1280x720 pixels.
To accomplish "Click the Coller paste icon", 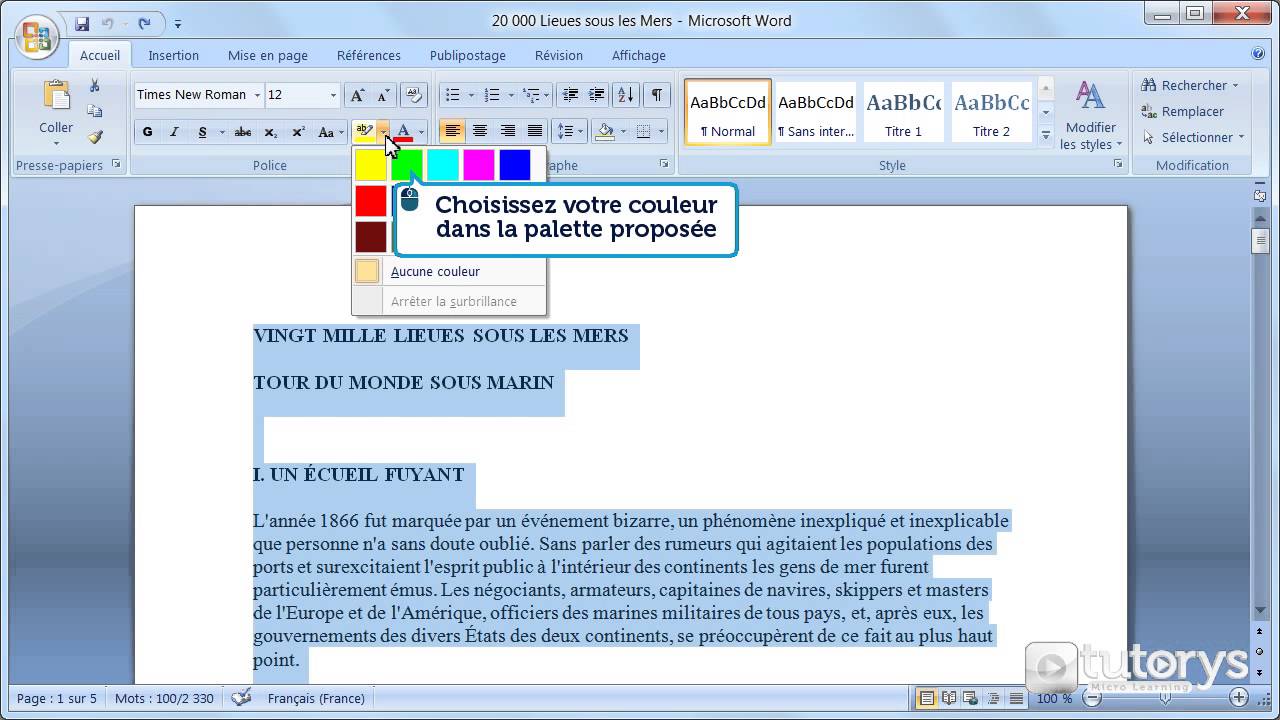I will (56, 95).
